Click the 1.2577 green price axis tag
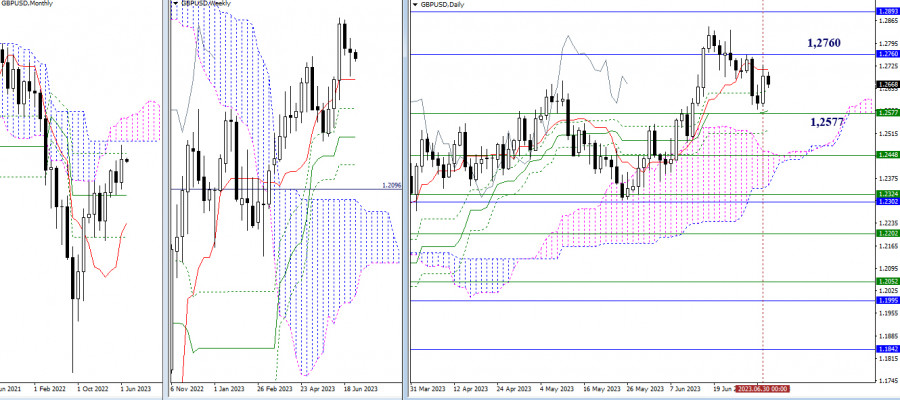The width and height of the screenshot is (900, 400). click(886, 113)
